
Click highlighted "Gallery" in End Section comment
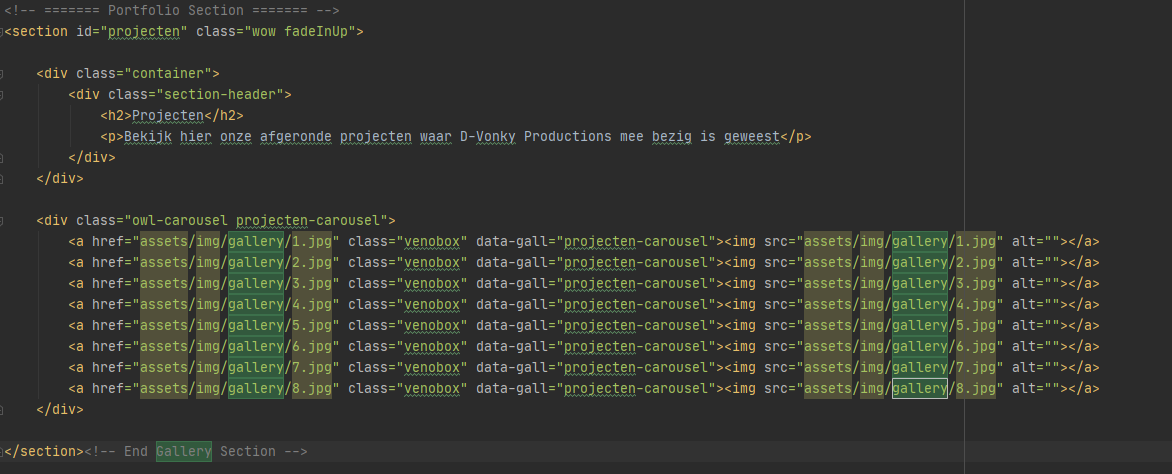pyautogui.click(x=183, y=452)
